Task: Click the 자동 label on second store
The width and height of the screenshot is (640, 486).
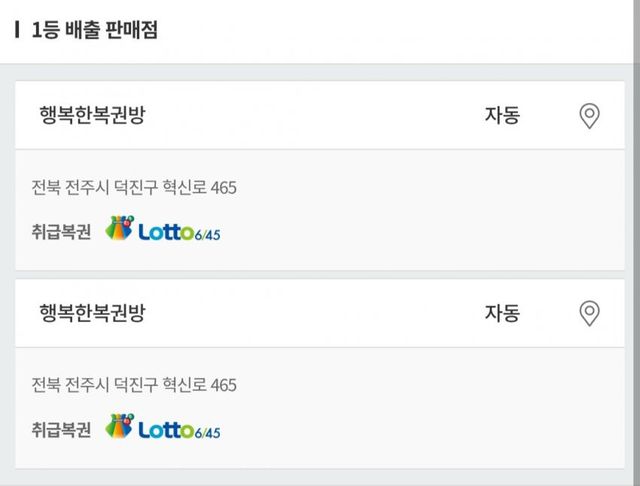Action: (x=502, y=314)
